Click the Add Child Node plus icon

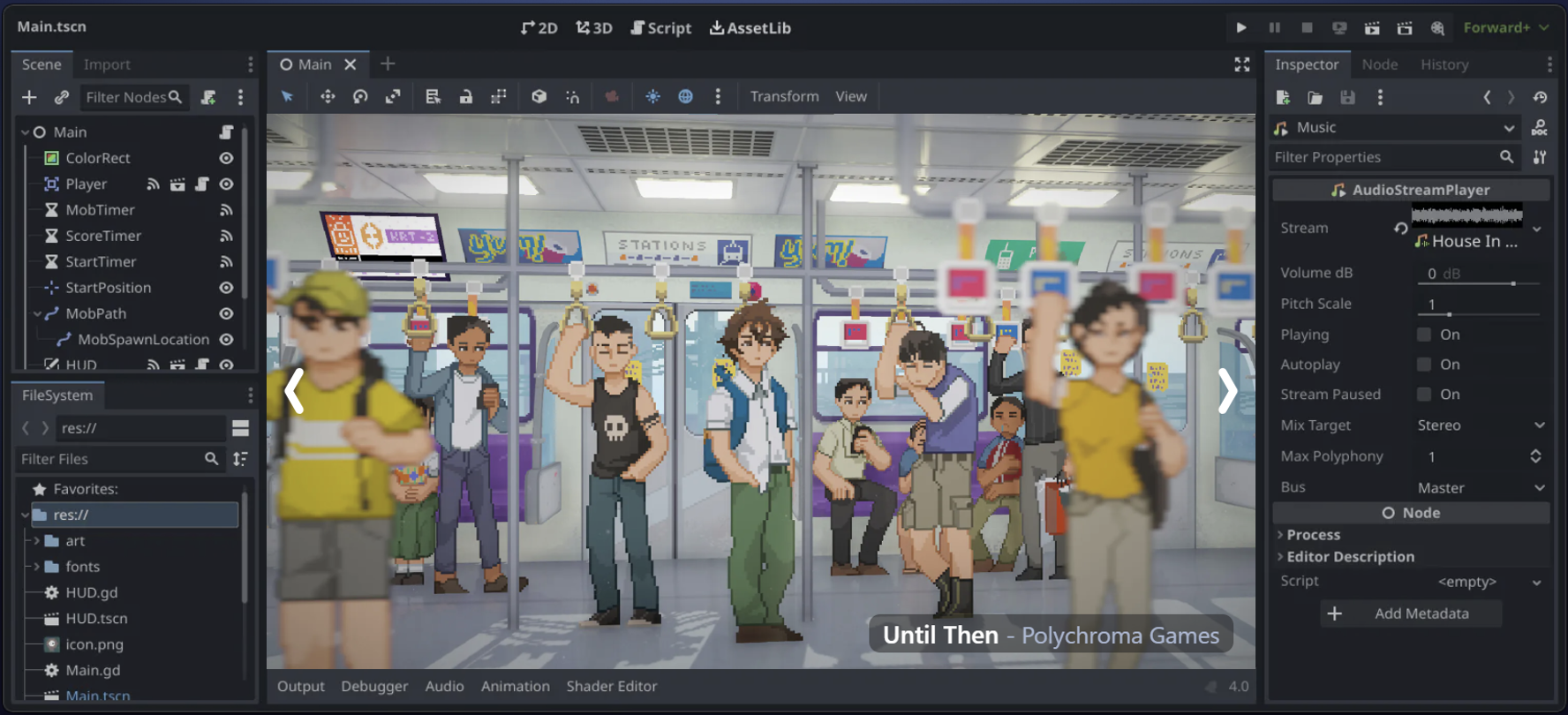tap(29, 97)
